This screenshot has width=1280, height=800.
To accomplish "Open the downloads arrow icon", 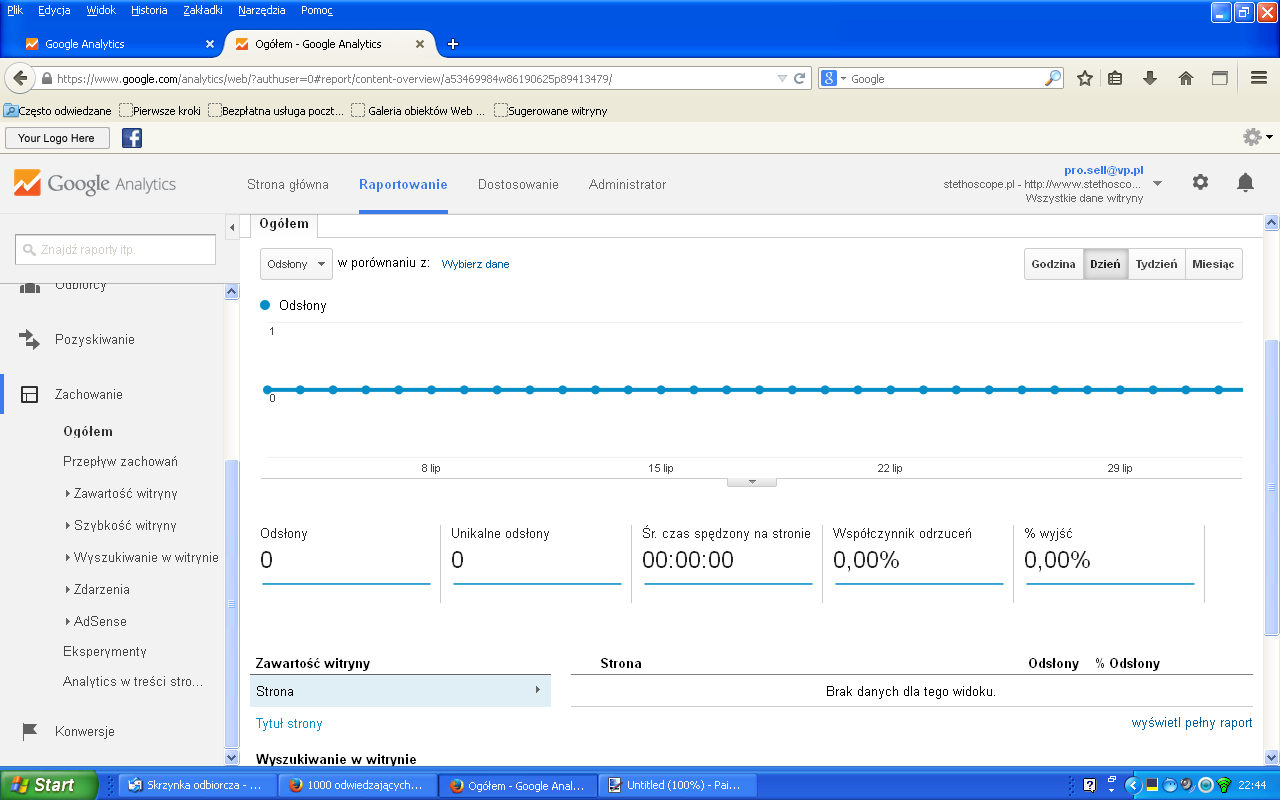I will (1150, 78).
